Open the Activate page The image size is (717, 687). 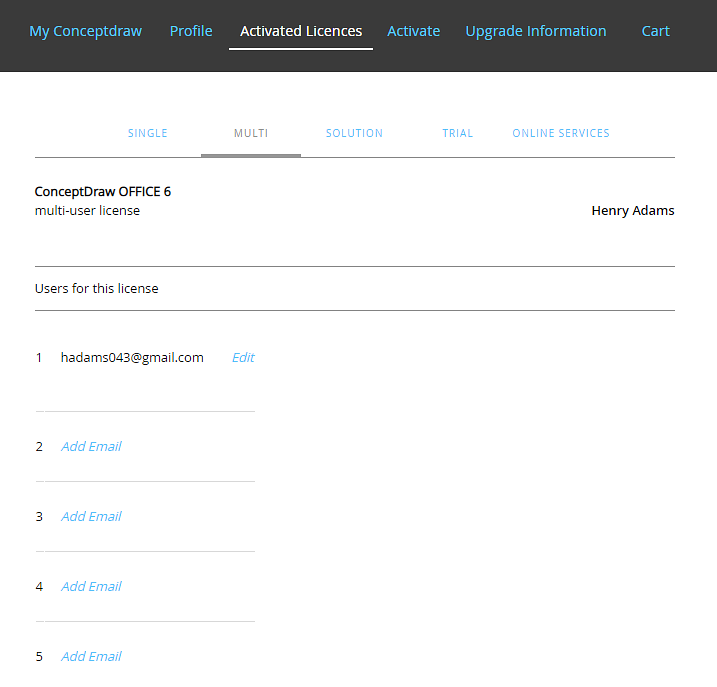[413, 31]
